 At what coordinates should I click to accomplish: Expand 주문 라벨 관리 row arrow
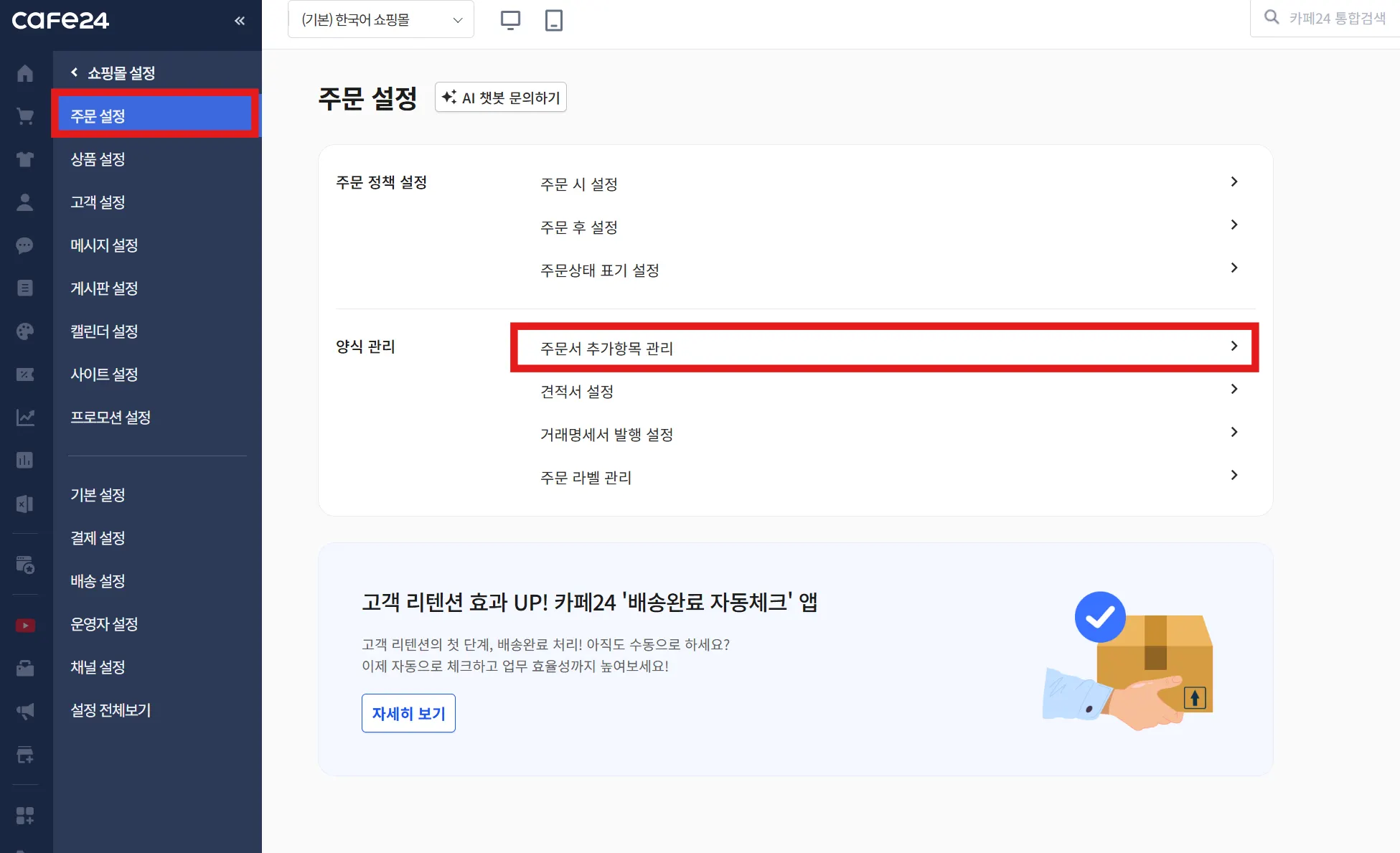1234,475
